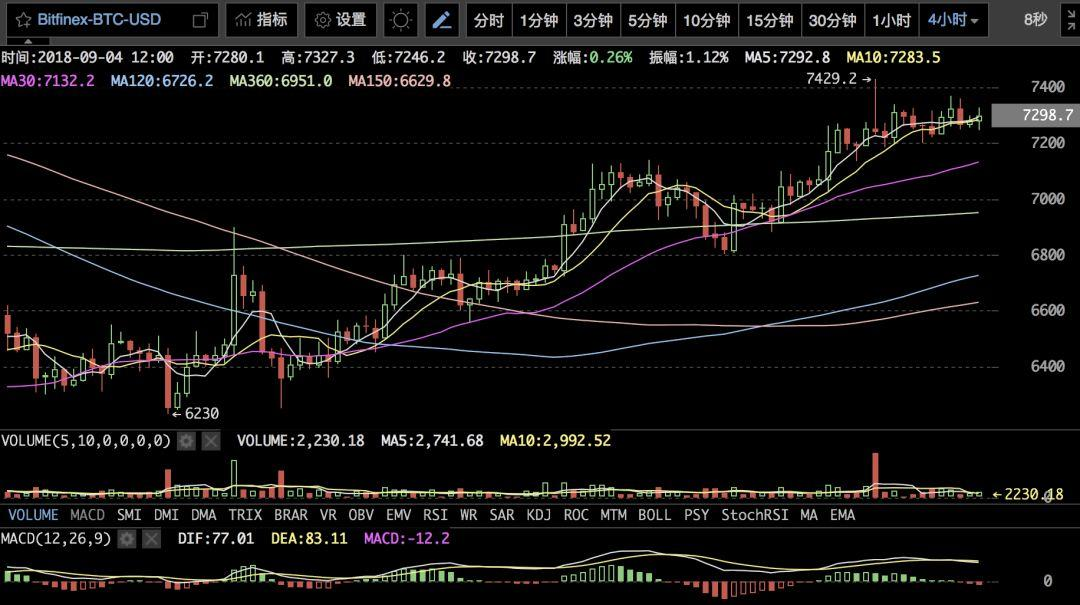
Task: Select the BOLL indicator tab
Action: pos(654,515)
